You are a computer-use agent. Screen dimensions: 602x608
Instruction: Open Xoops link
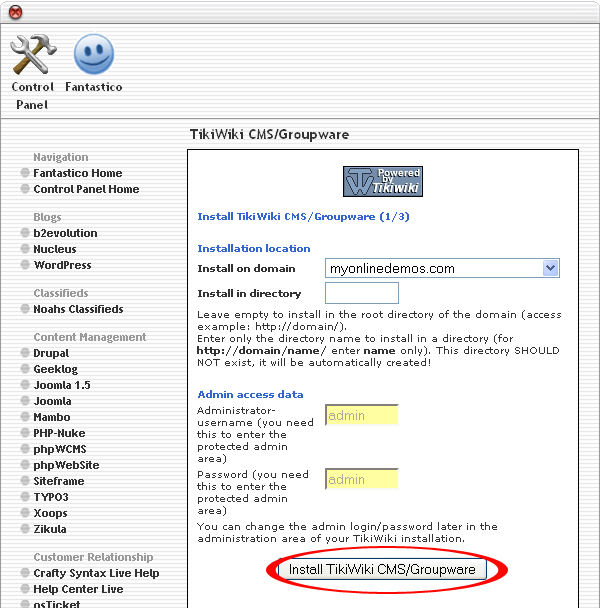tap(50, 513)
